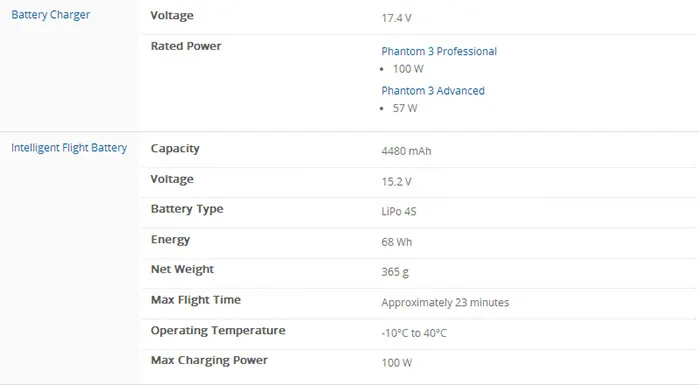Viewport: 700px width, 385px height.
Task: Click the Phantom 3 Professional heading
Action: 439,51
